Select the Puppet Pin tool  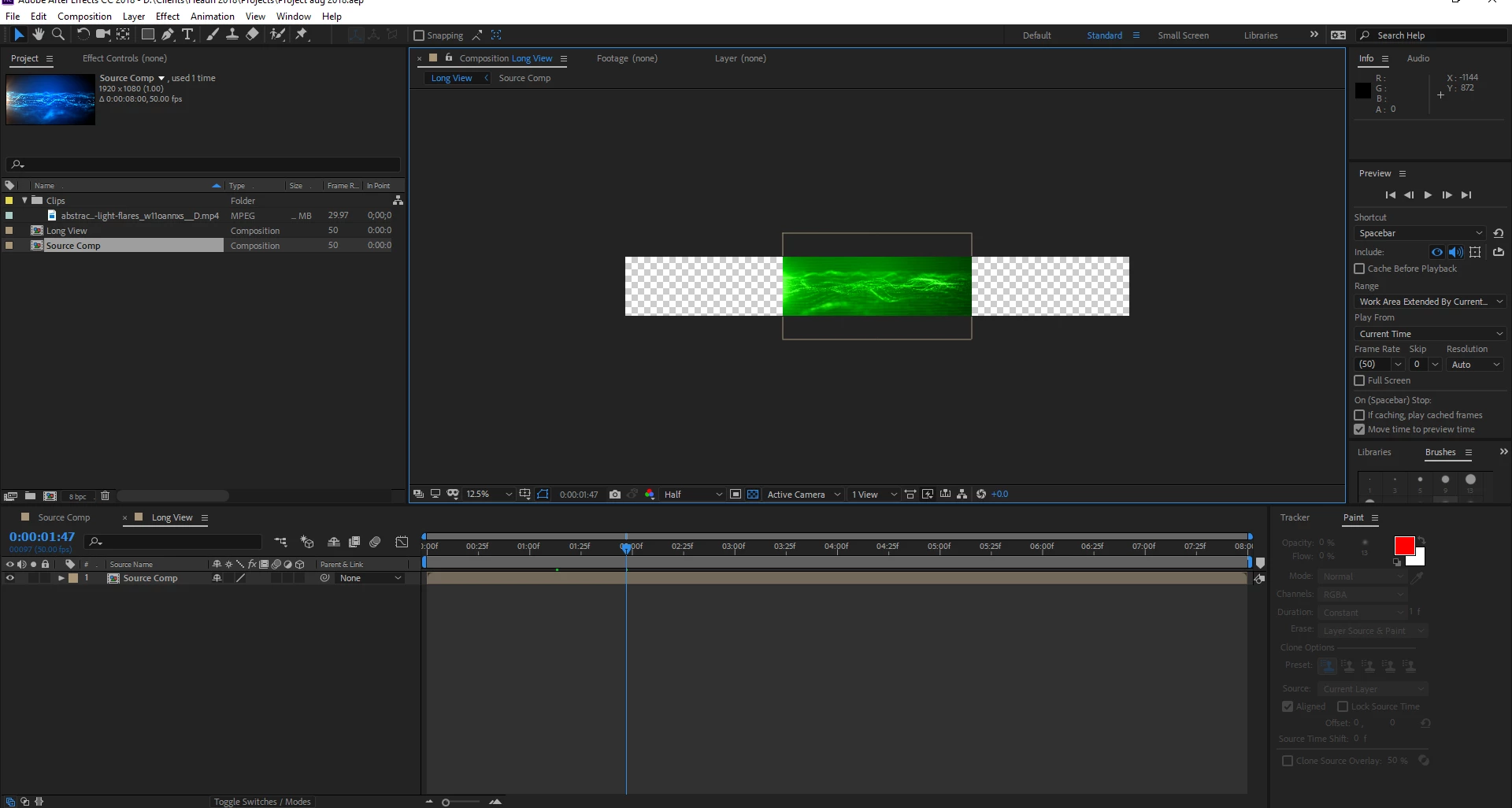pos(301,35)
